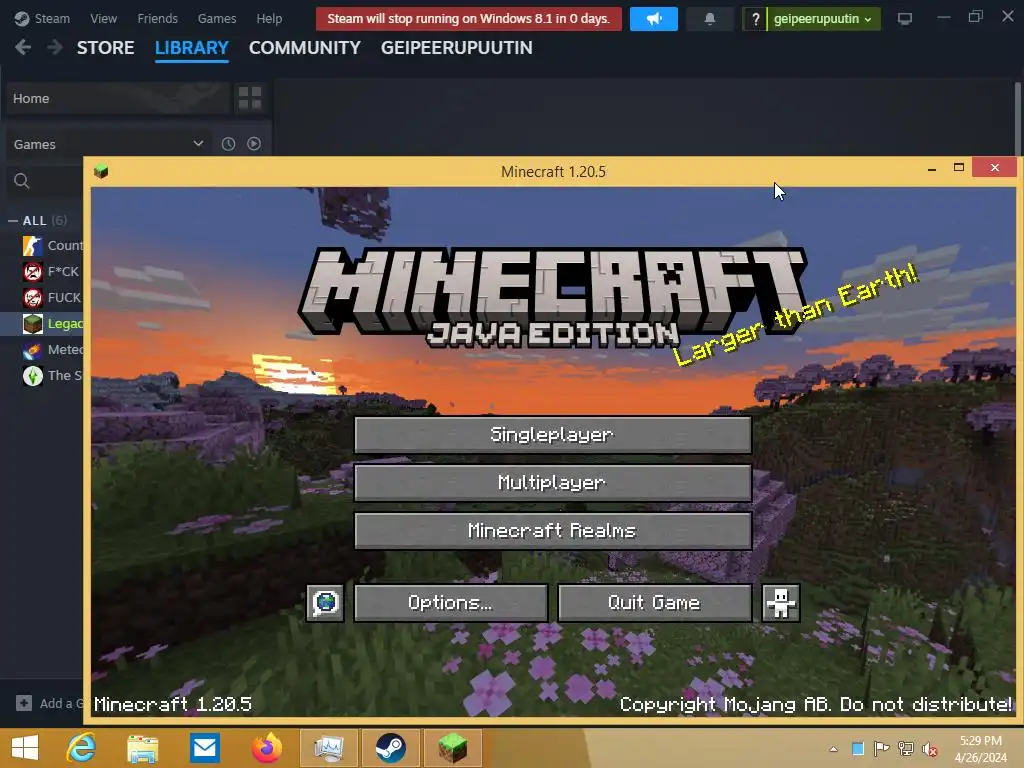Click the Minecraft 1.20.5 version text

pyautogui.click(x=172, y=704)
